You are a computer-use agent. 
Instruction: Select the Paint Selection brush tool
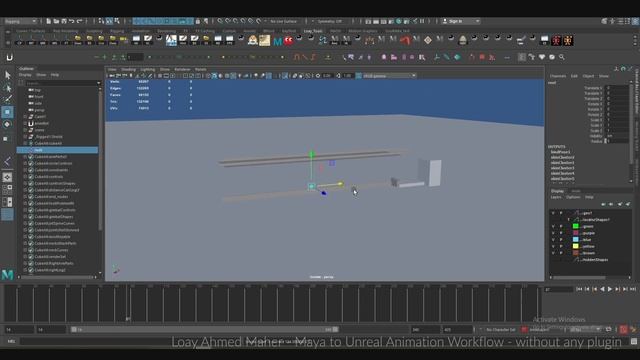tap(7, 99)
